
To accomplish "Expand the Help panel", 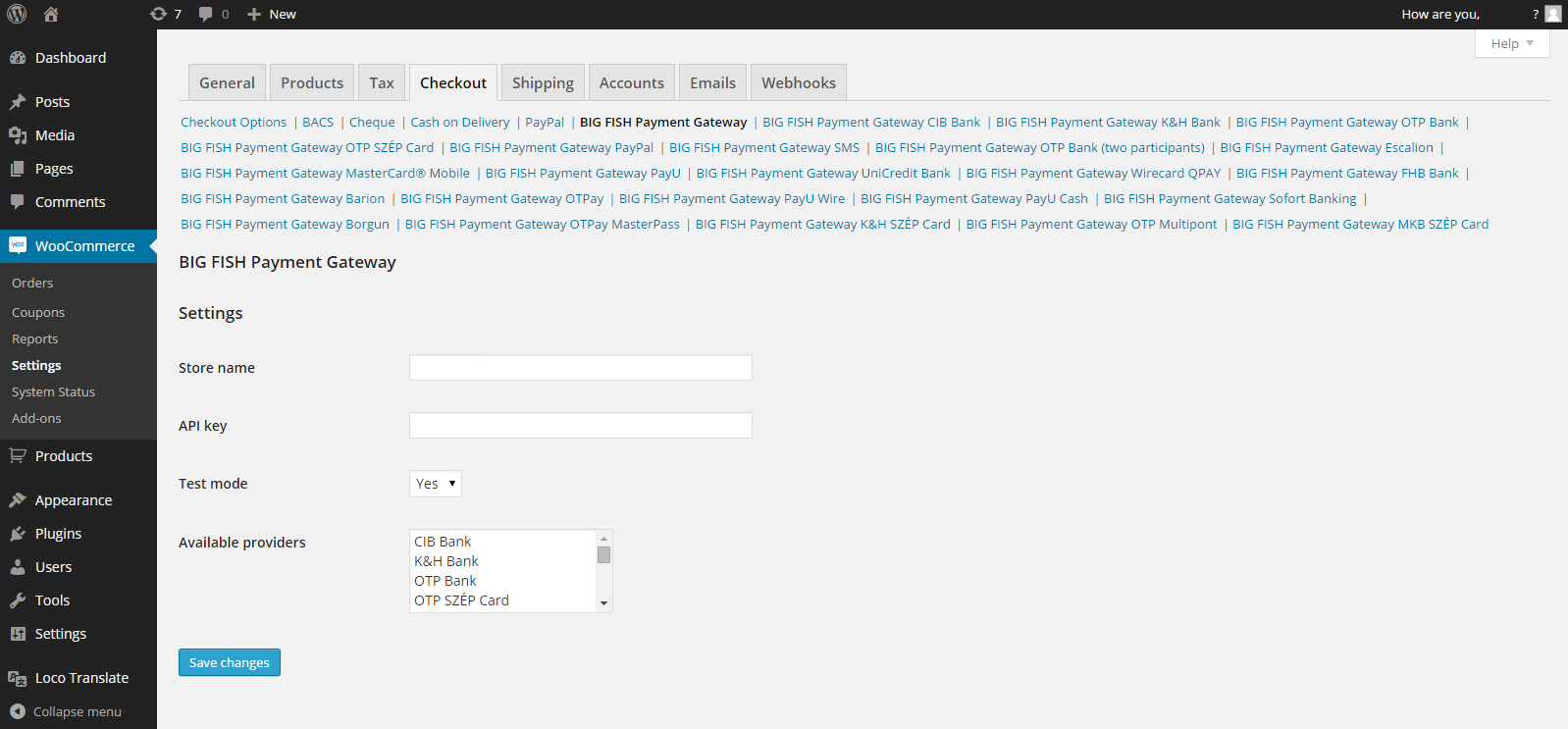I will click(x=1511, y=43).
